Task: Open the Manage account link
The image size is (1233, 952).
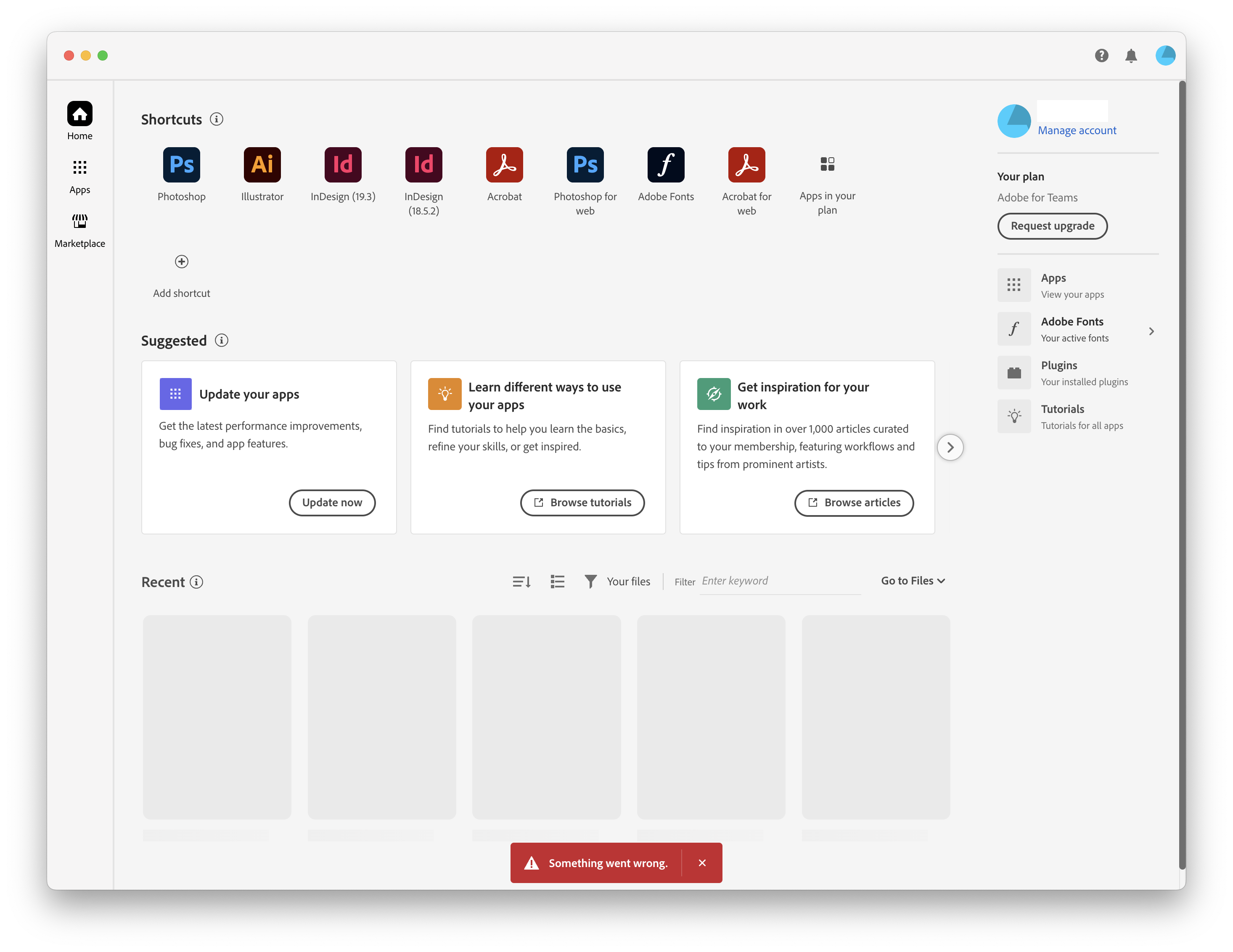Action: [x=1077, y=130]
